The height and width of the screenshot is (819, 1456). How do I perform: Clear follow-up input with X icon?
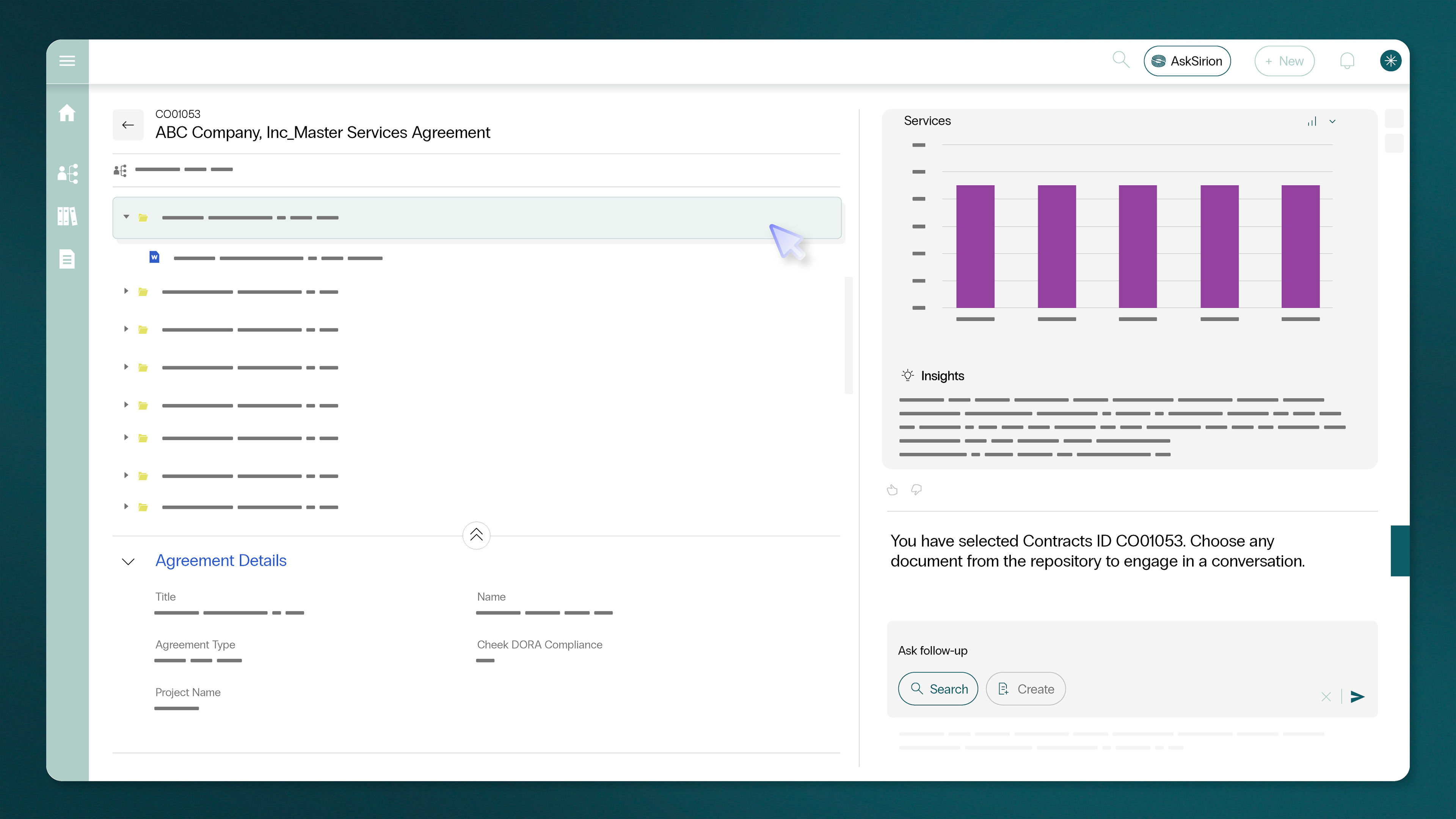(x=1326, y=697)
